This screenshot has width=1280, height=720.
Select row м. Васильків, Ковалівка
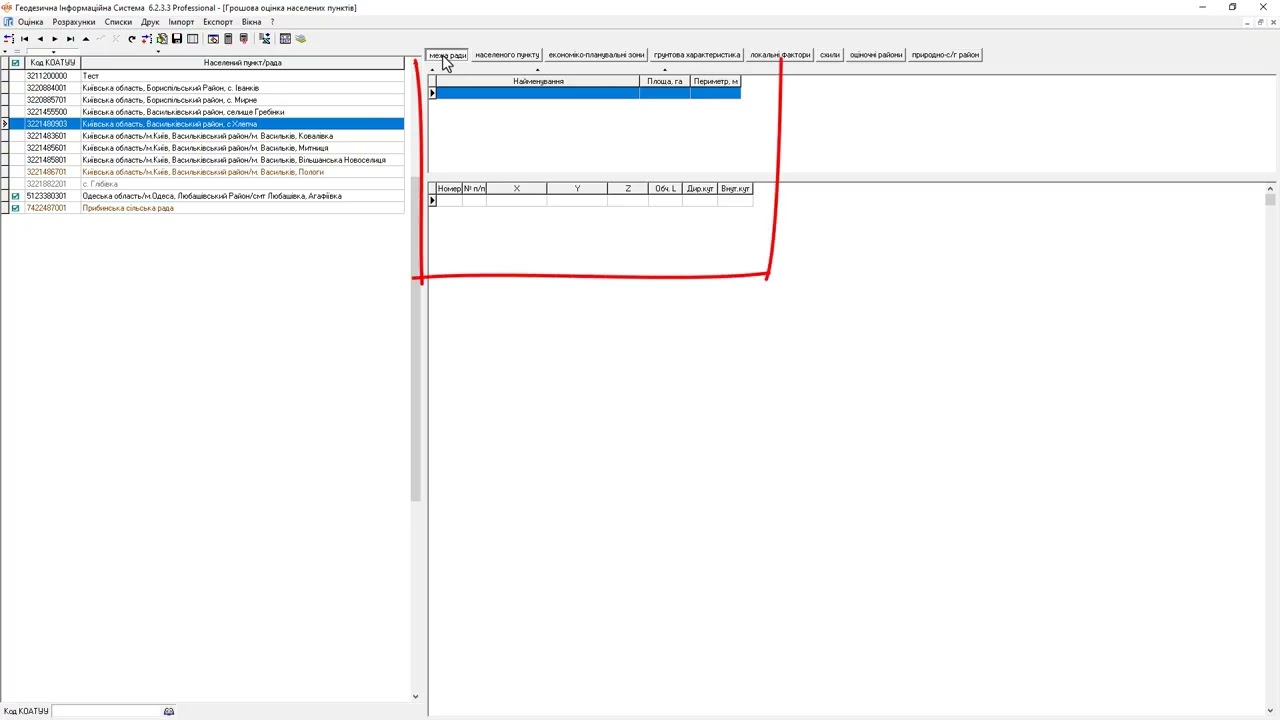242,136
